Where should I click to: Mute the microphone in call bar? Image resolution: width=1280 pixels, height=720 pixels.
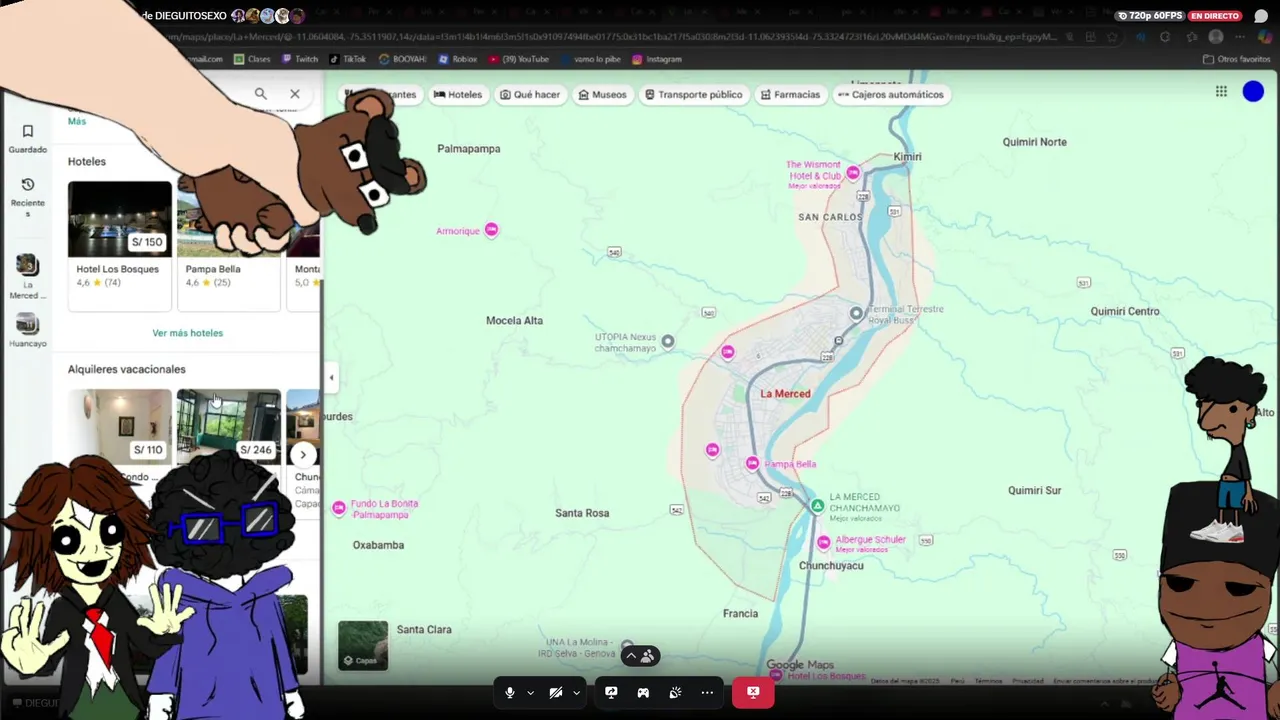[x=510, y=692]
